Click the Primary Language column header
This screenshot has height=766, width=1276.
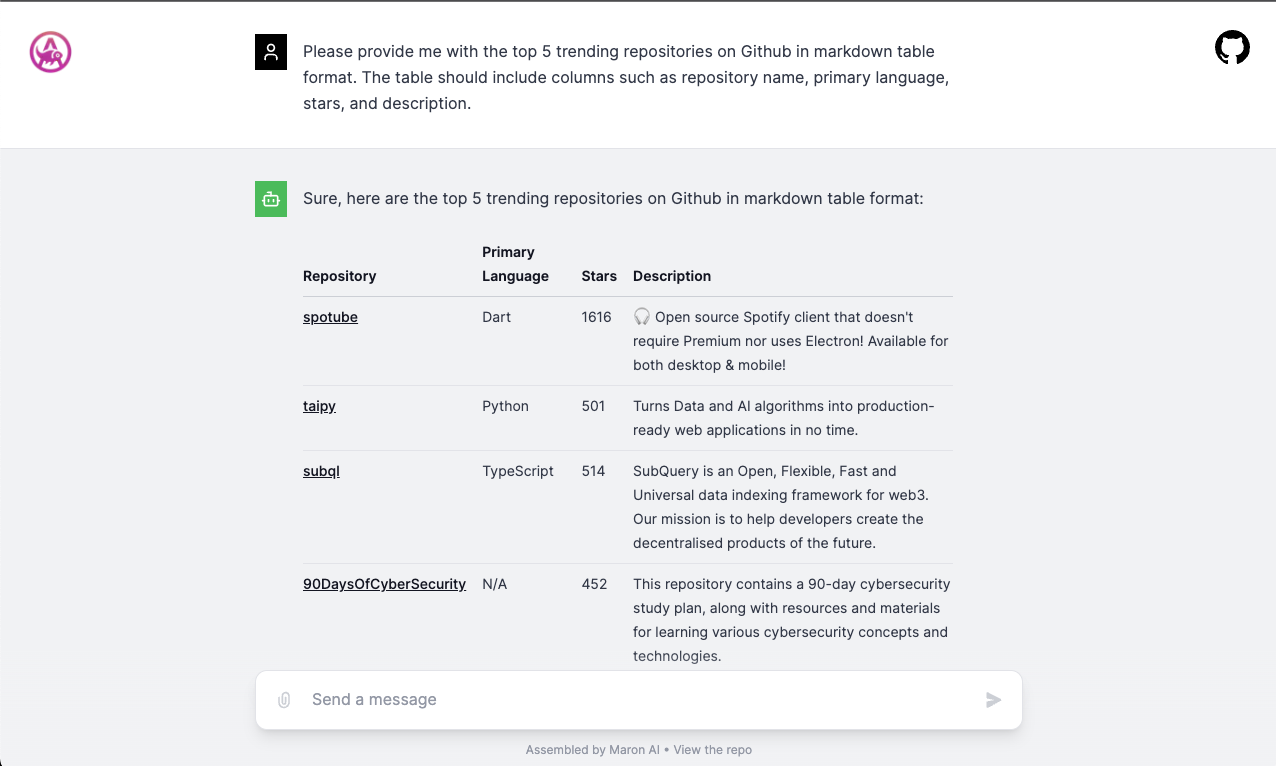point(515,264)
